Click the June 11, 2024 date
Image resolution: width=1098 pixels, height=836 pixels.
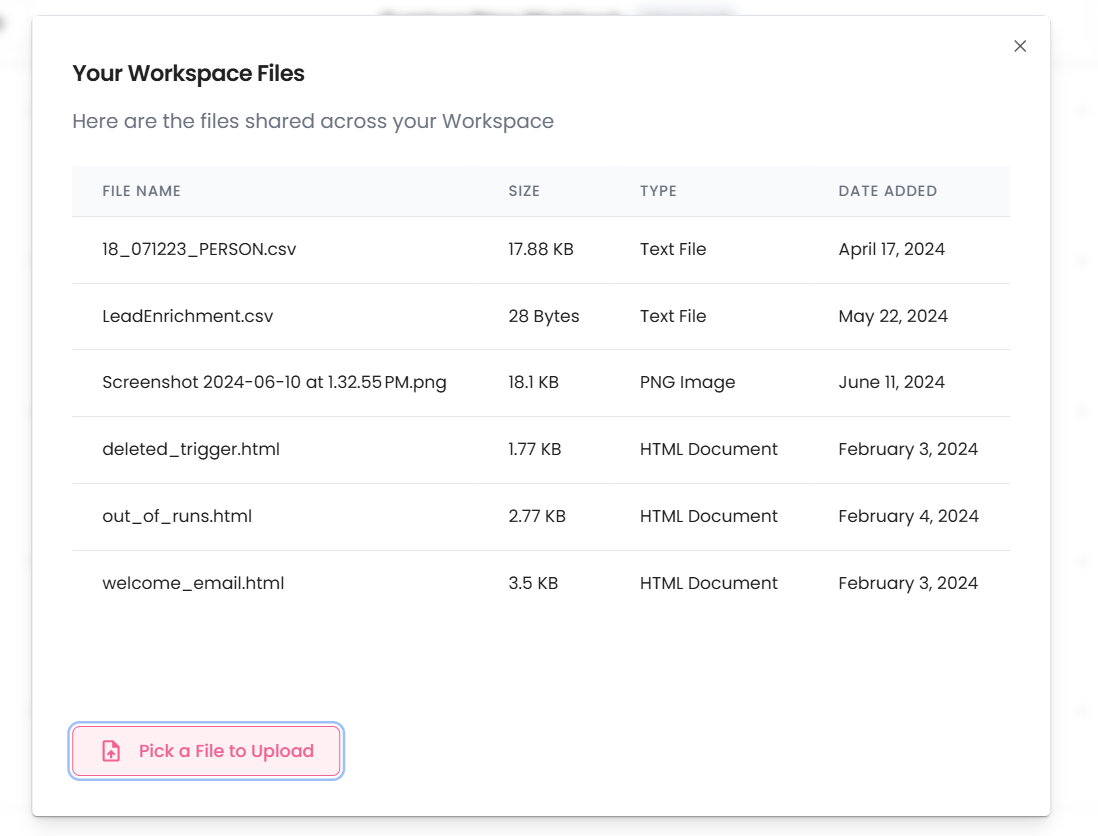891,382
